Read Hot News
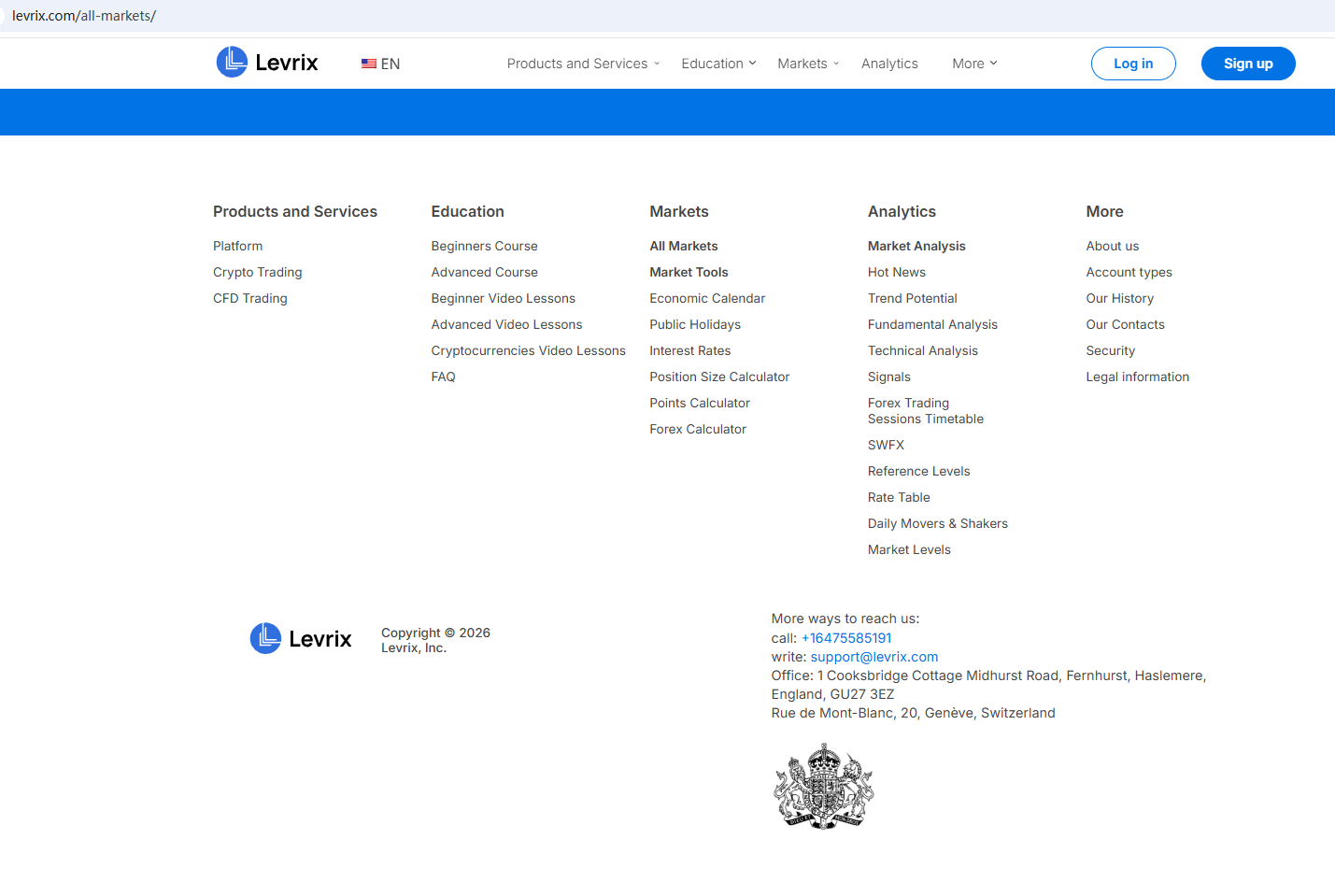The width and height of the screenshot is (1335, 896). point(897,272)
